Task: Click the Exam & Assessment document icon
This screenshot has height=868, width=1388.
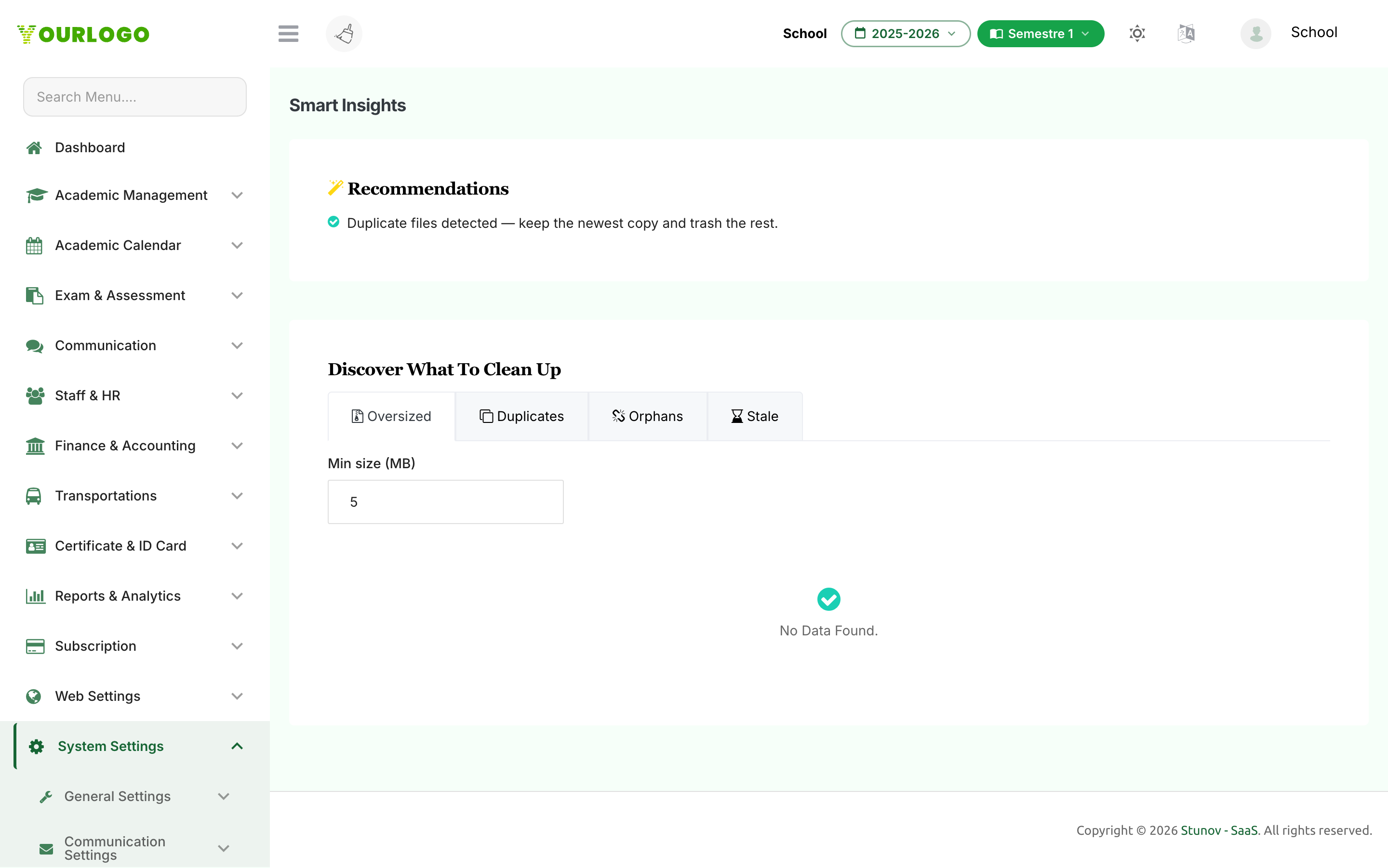Action: click(34, 296)
